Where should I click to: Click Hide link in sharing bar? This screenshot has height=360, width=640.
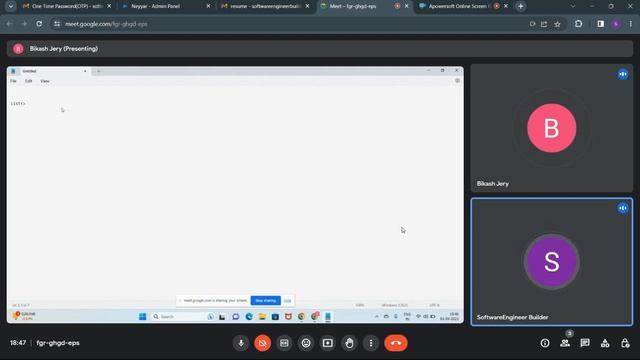287,300
